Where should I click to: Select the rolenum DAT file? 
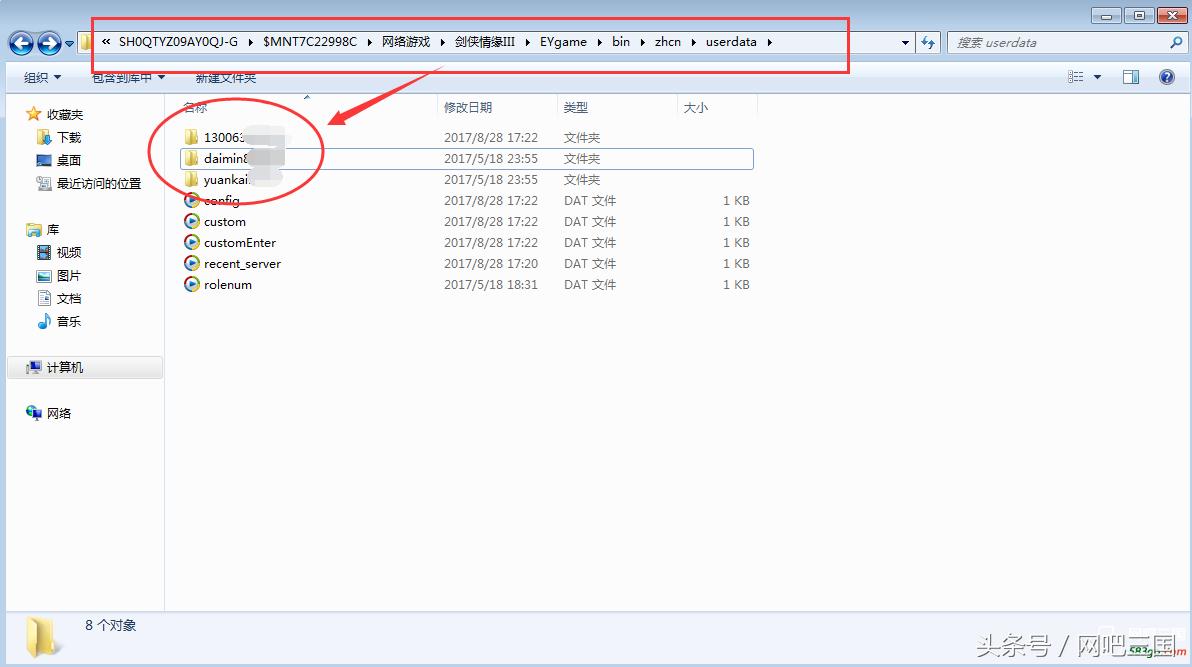point(228,285)
